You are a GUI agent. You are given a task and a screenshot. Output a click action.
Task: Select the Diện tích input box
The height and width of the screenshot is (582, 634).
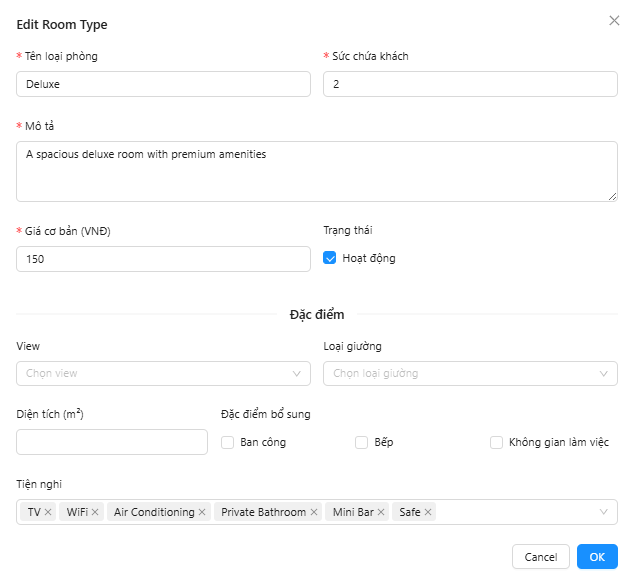click(x=112, y=442)
